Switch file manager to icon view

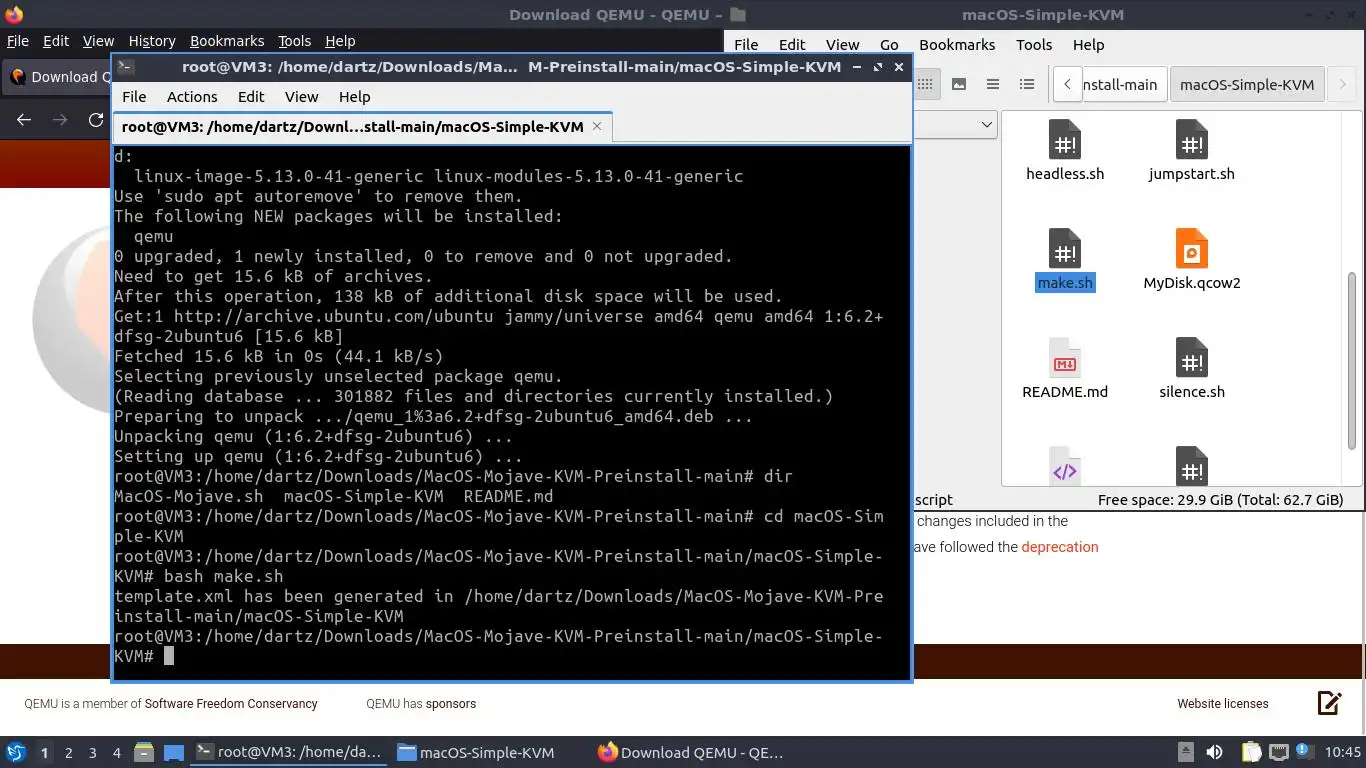pyautogui.click(x=925, y=84)
